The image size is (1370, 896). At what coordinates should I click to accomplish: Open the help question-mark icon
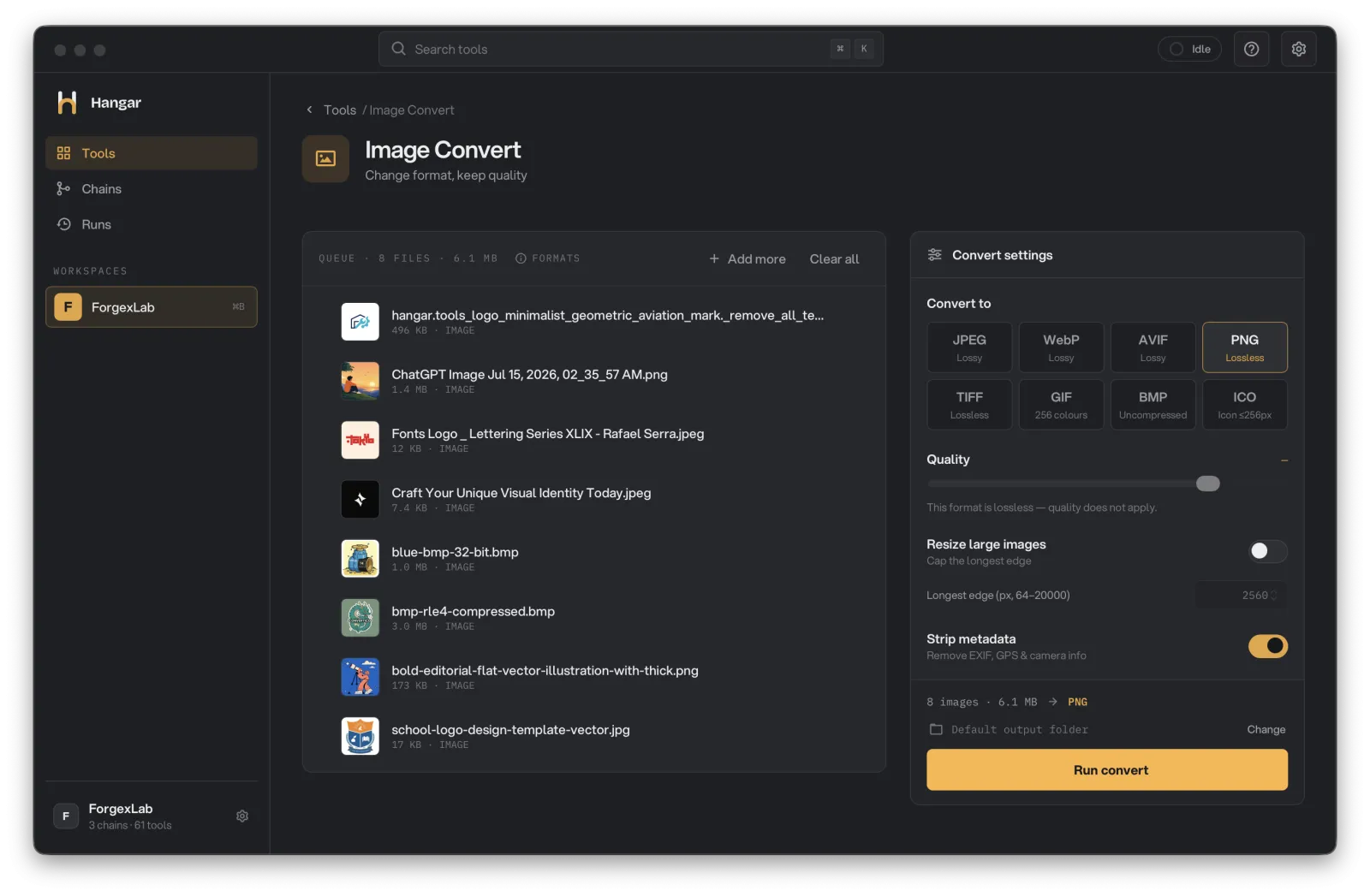point(1251,49)
